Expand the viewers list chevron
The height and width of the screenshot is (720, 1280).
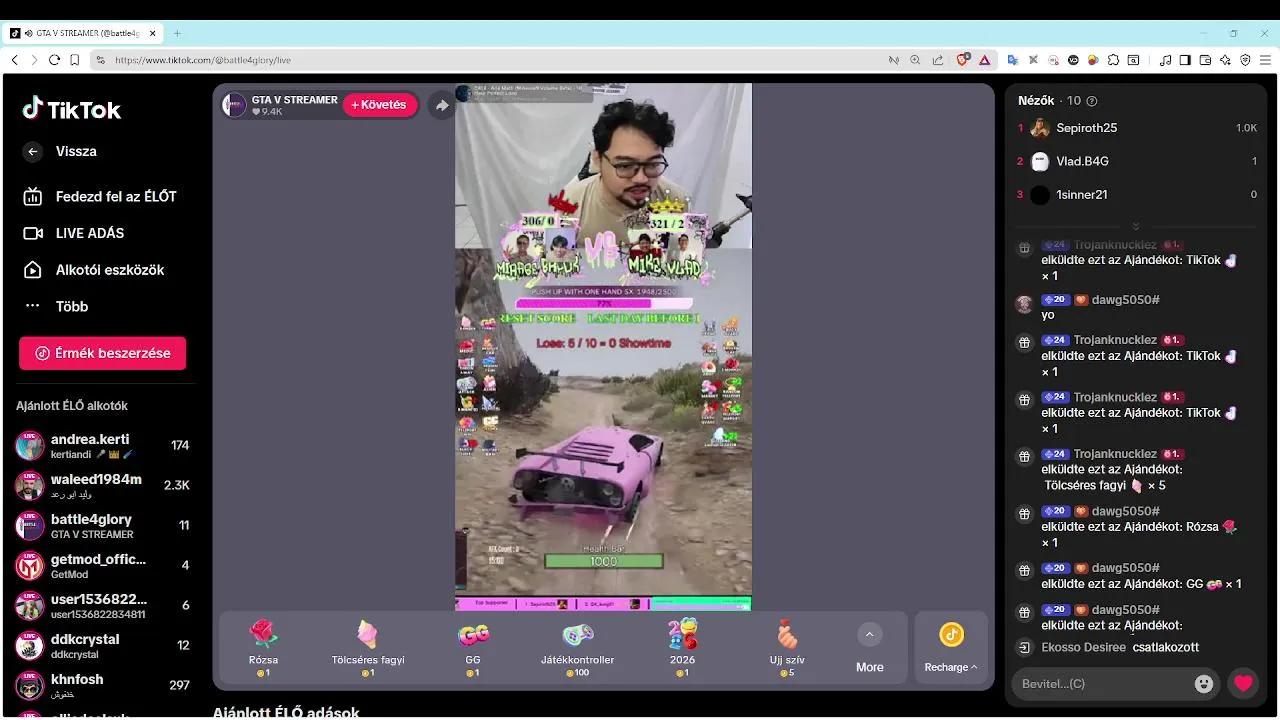click(1135, 226)
